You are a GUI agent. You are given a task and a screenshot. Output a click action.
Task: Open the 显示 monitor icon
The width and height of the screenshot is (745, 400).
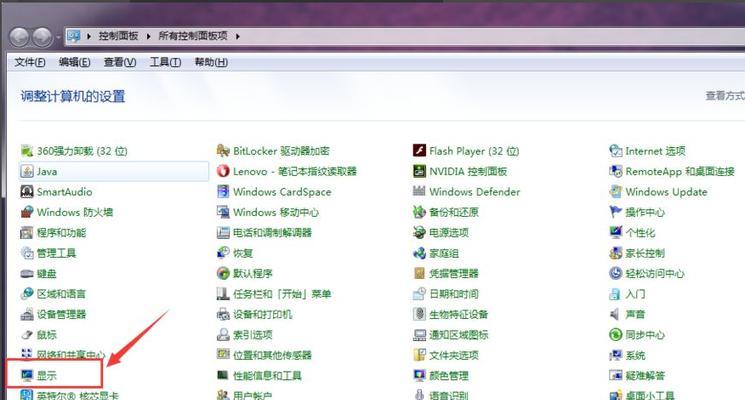coord(27,376)
